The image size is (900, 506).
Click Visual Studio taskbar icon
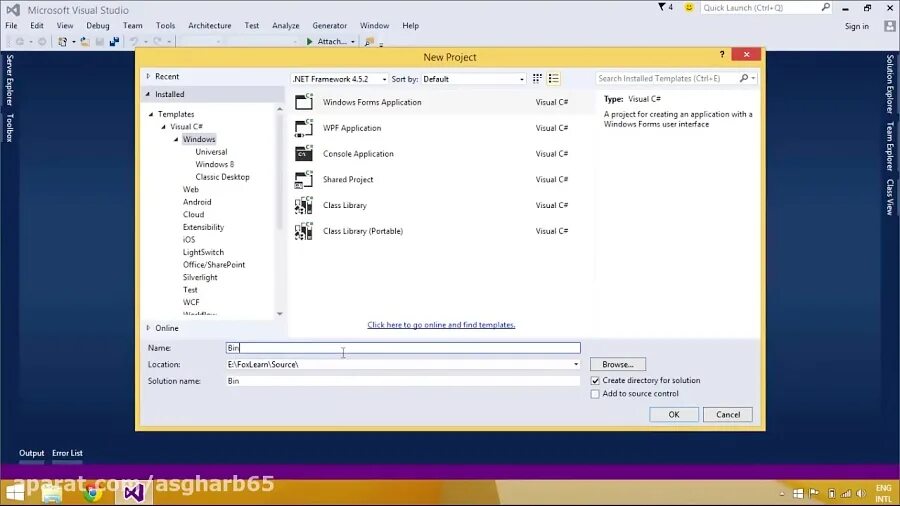coord(134,493)
